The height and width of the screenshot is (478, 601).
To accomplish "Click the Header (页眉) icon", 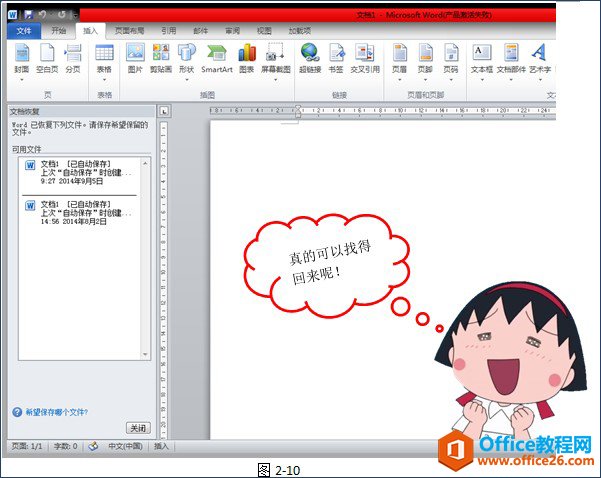I will [x=399, y=53].
